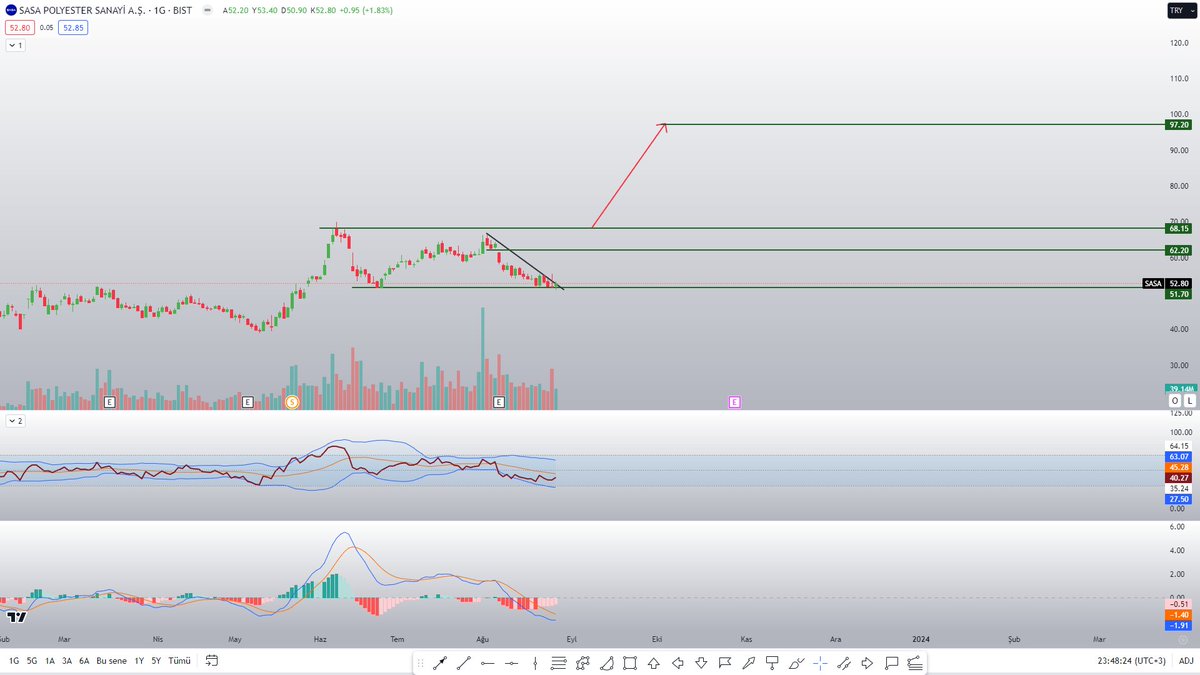
Task: Open the go-to-date calendar icon
Action: 211,661
